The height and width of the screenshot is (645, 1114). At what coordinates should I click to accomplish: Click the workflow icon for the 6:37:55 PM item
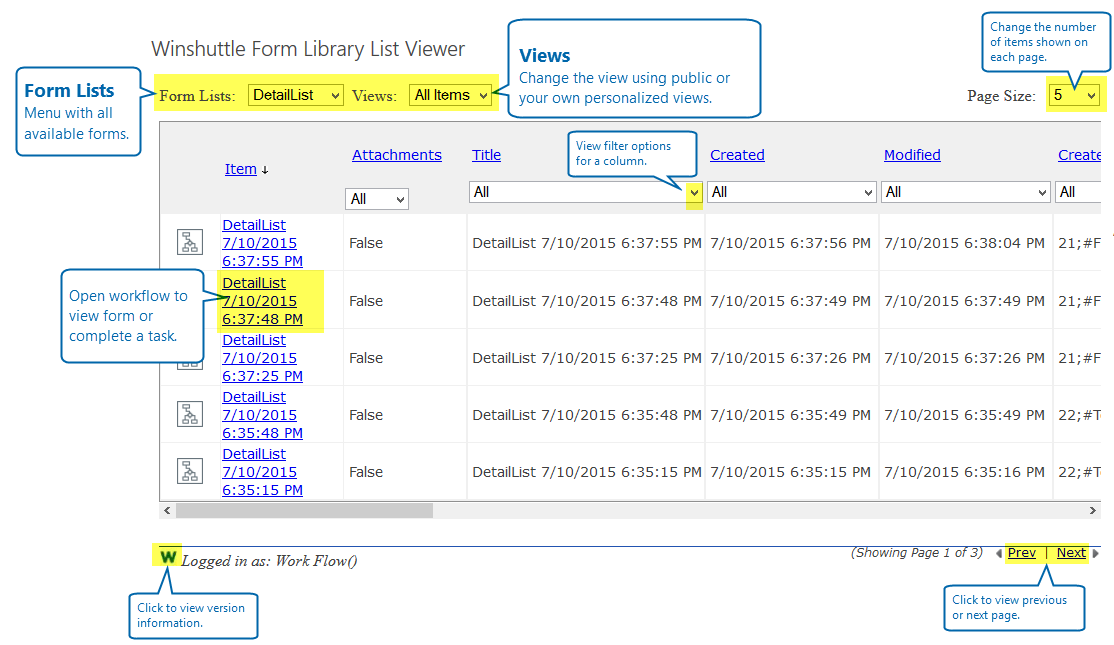click(190, 242)
